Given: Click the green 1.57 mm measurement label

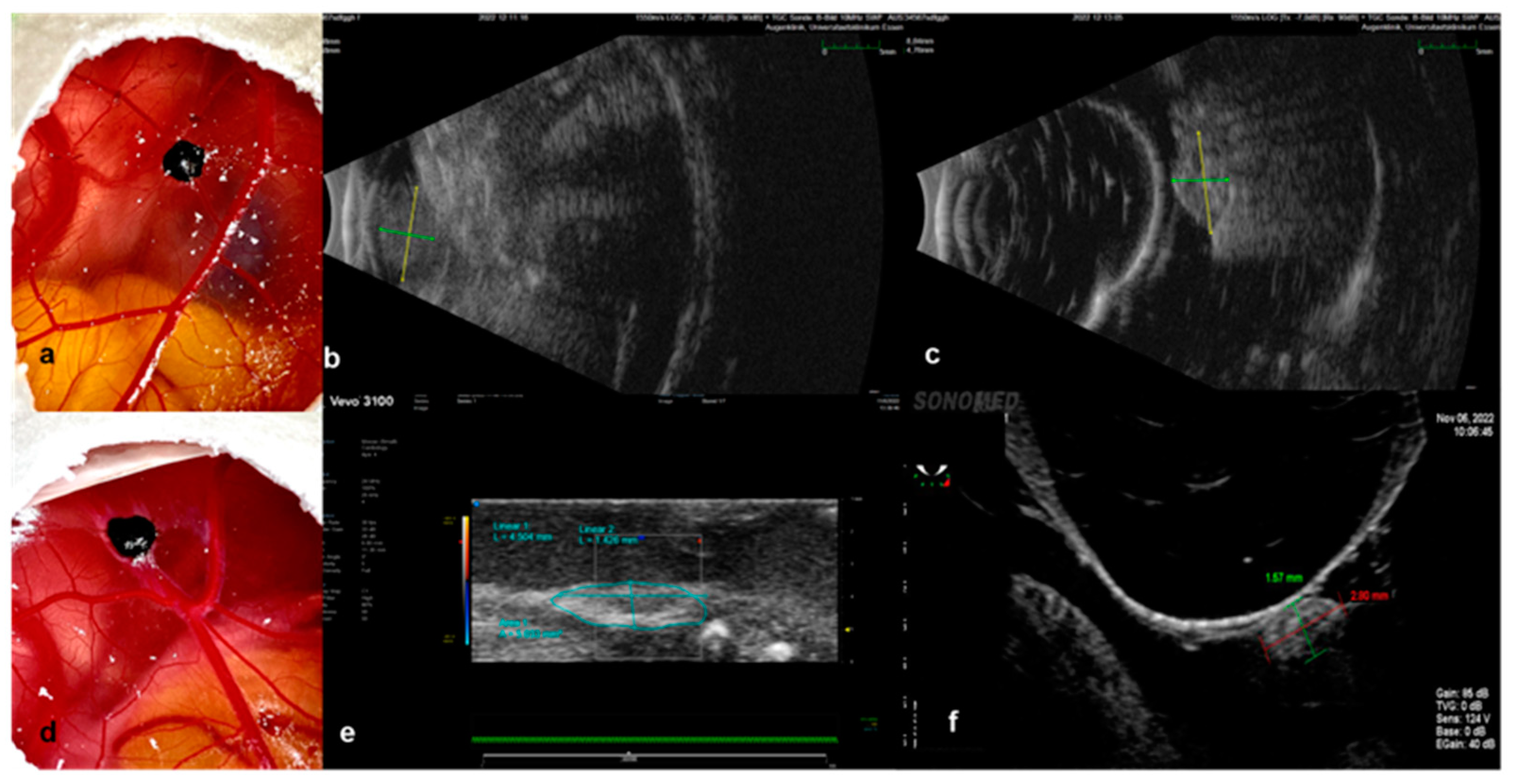Looking at the screenshot, I should pyautogui.click(x=1284, y=578).
